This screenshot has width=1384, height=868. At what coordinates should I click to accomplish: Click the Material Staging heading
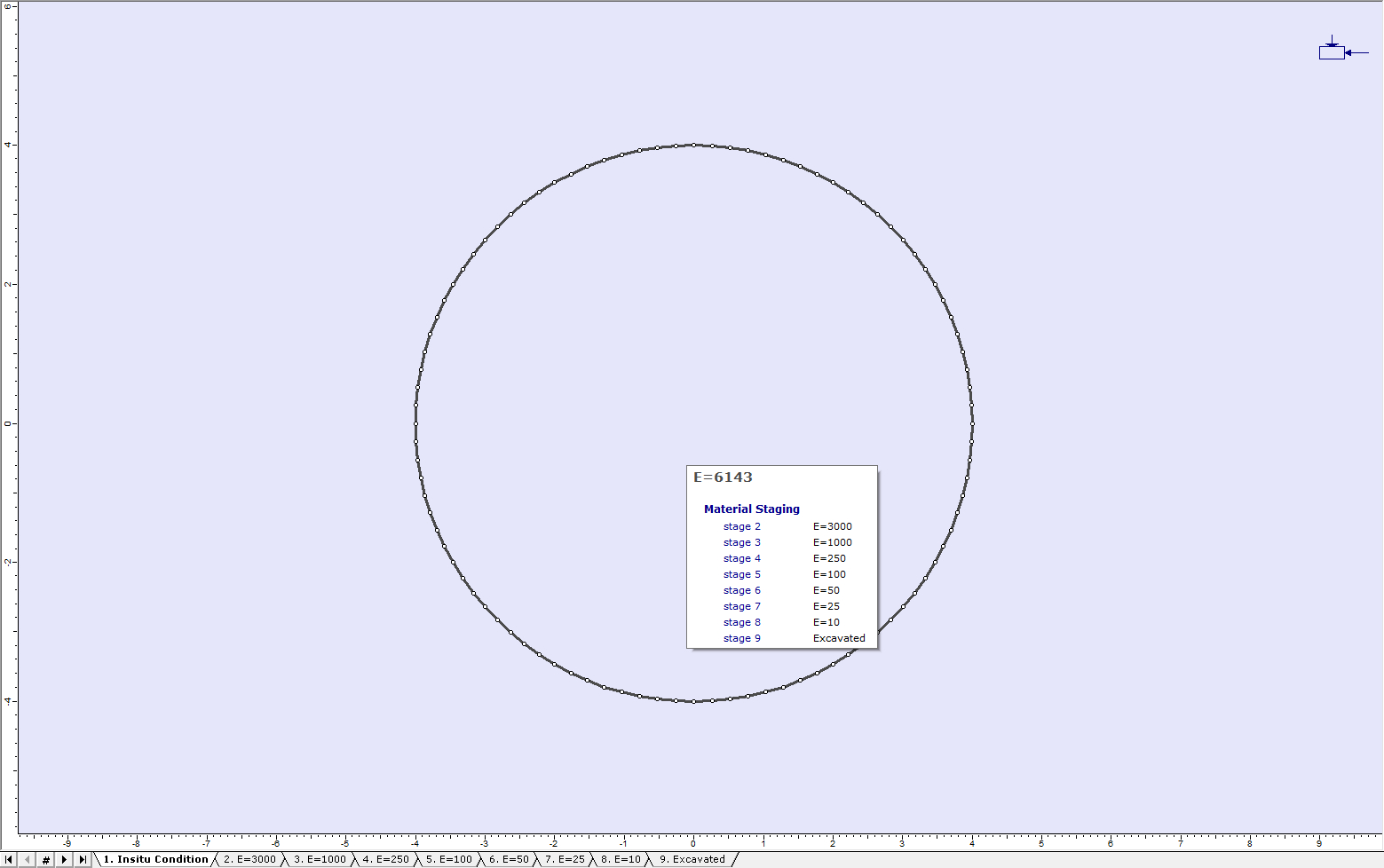click(x=751, y=509)
